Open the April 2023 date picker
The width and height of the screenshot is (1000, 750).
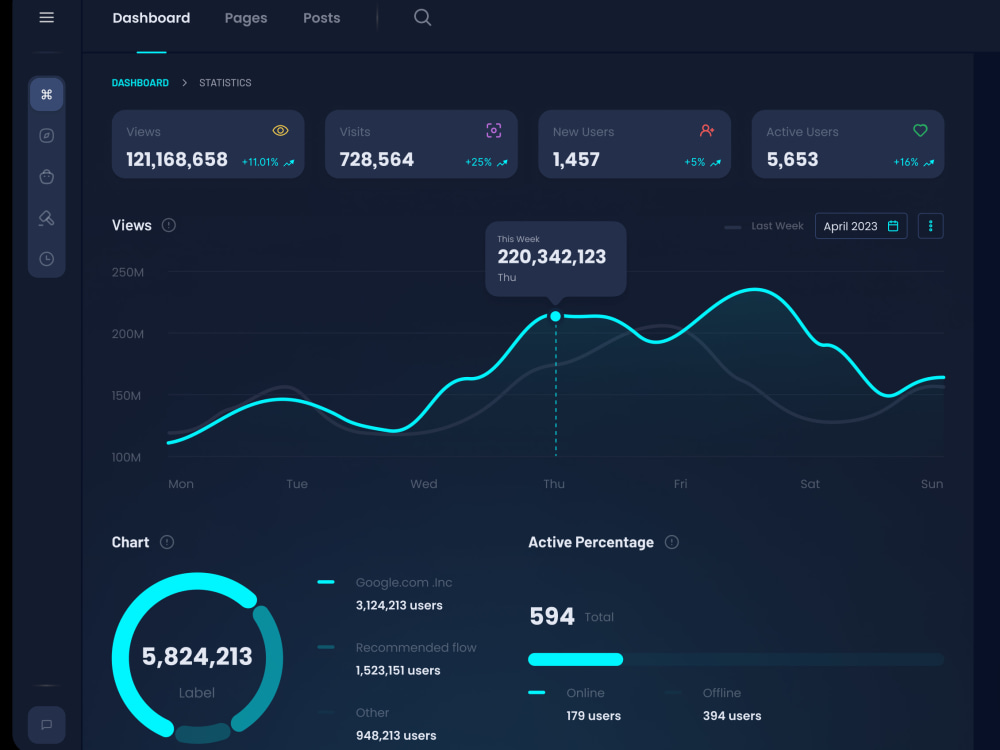[860, 226]
